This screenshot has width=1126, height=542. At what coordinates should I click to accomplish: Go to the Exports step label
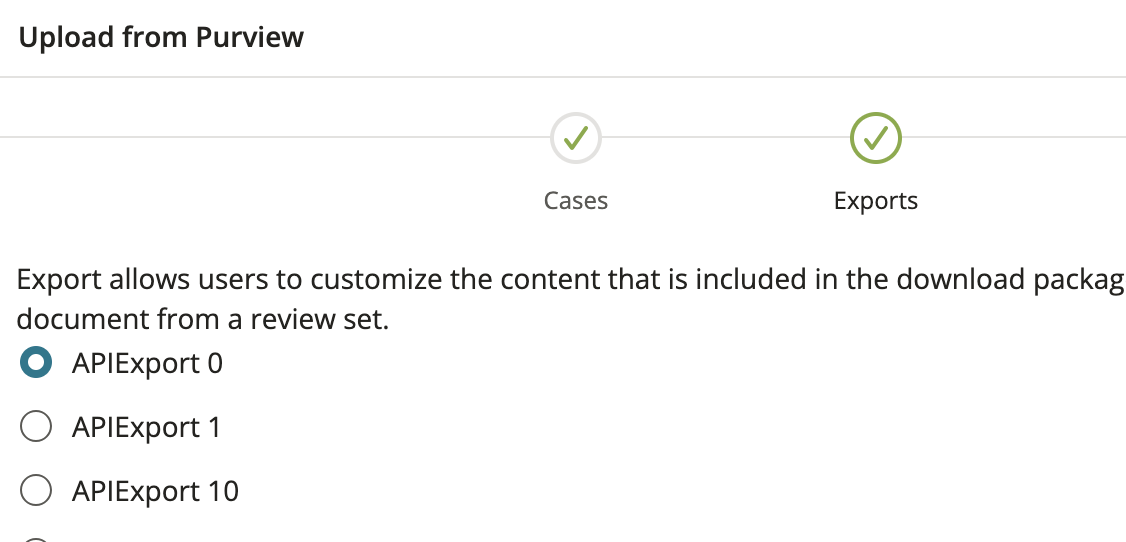click(x=875, y=200)
